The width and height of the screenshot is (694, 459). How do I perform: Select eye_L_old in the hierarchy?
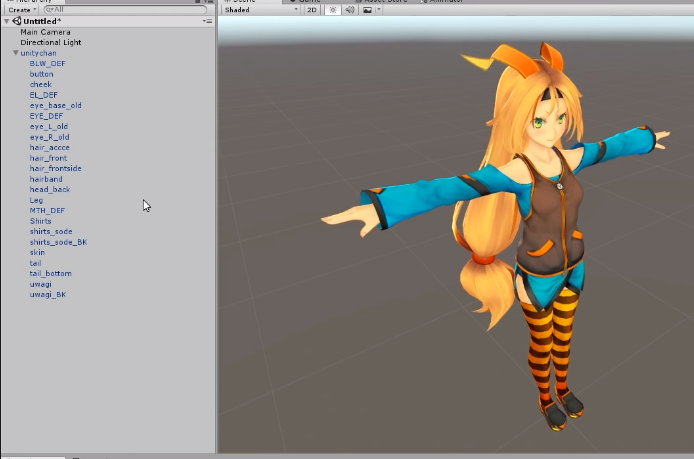[49, 127]
